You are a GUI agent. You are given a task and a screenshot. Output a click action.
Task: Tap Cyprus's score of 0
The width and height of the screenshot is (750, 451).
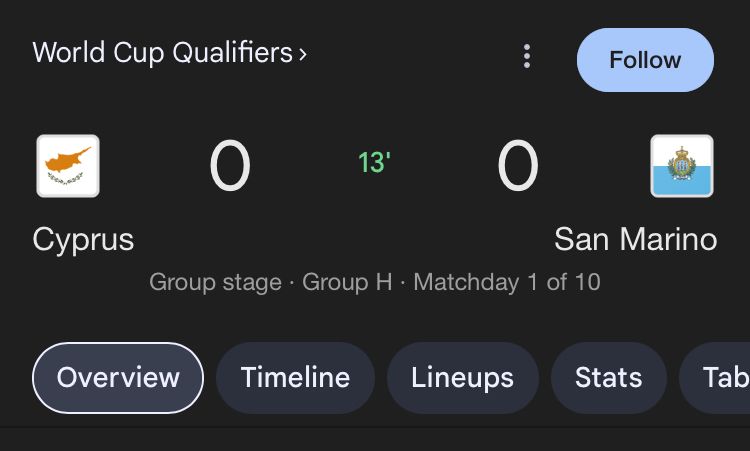[229, 166]
